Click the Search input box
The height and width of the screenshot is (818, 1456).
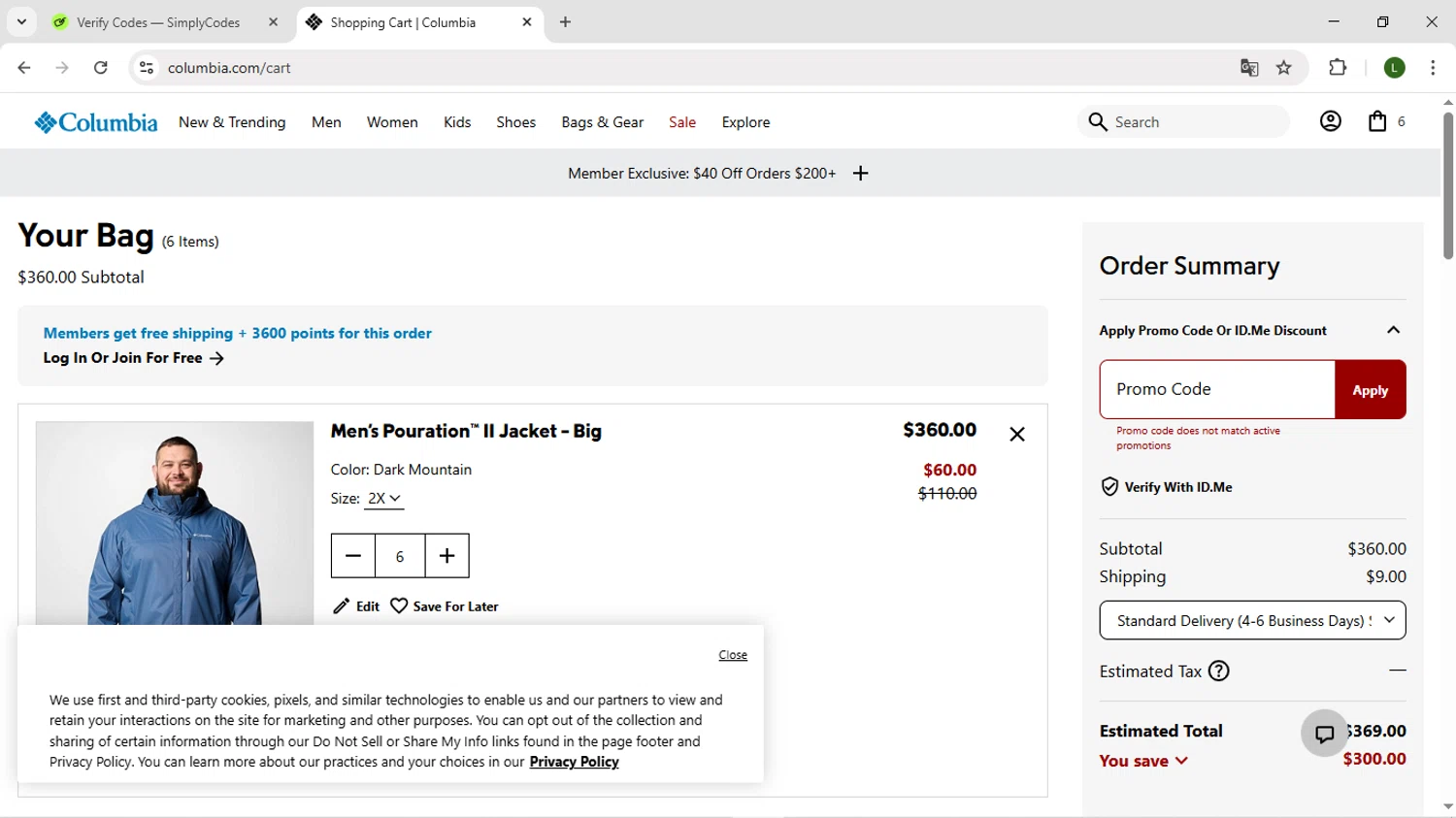[1184, 121]
